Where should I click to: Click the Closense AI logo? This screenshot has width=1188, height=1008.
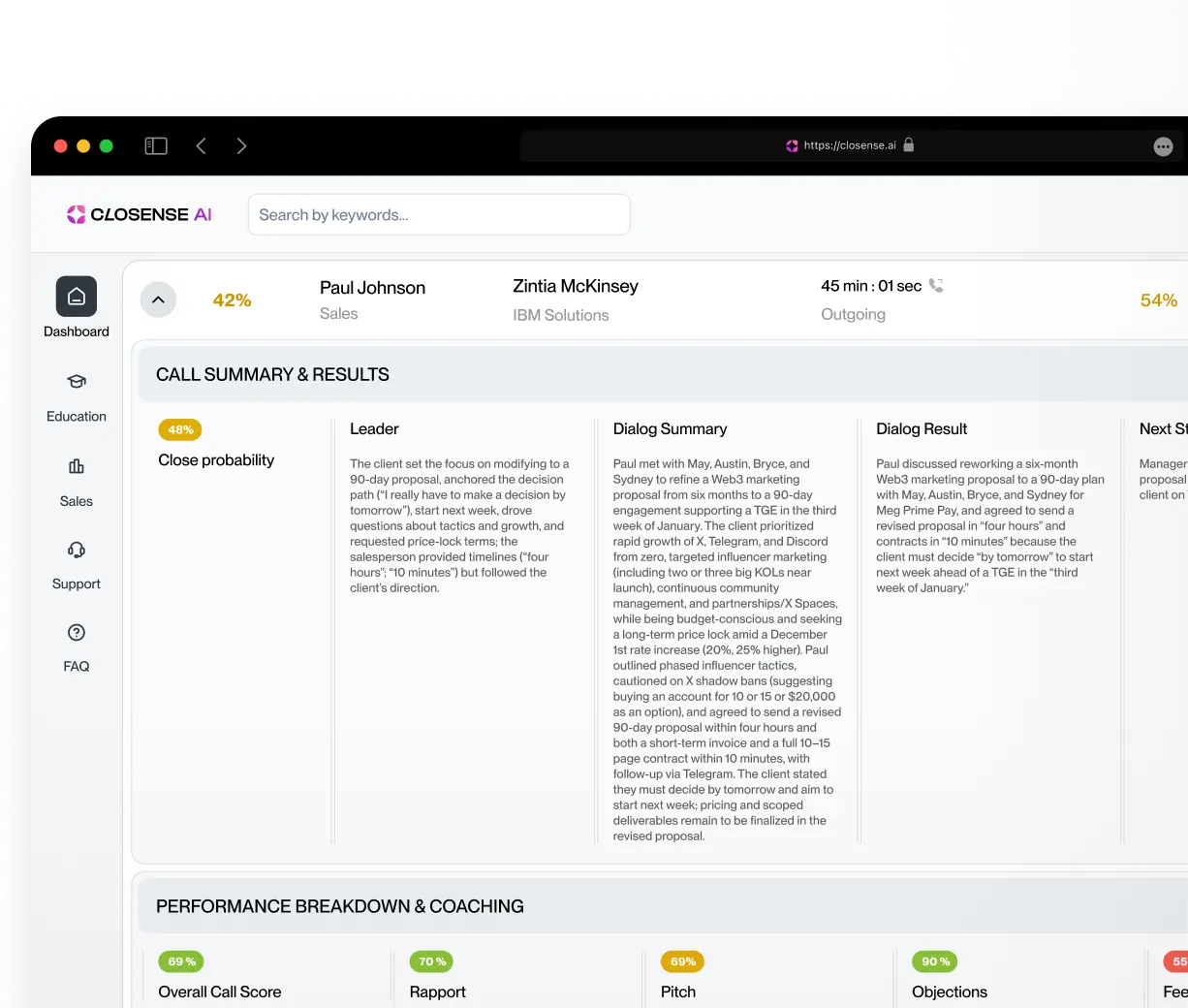point(140,215)
